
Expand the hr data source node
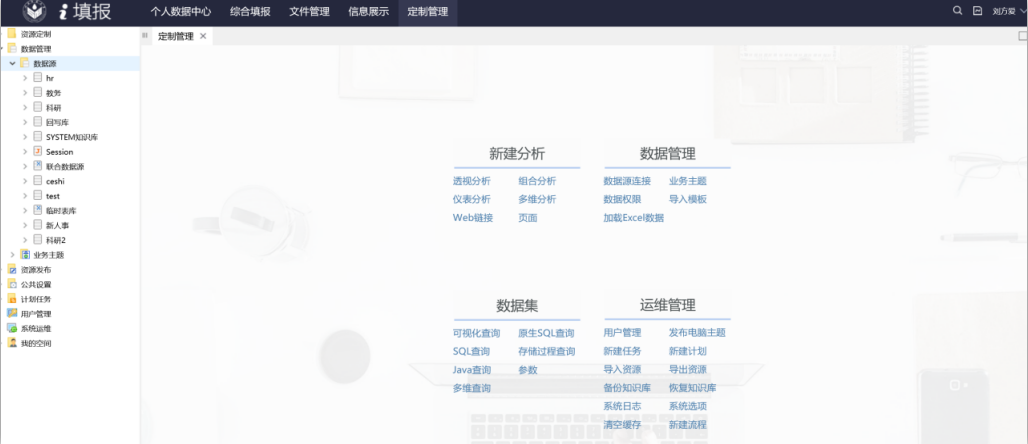(25, 78)
